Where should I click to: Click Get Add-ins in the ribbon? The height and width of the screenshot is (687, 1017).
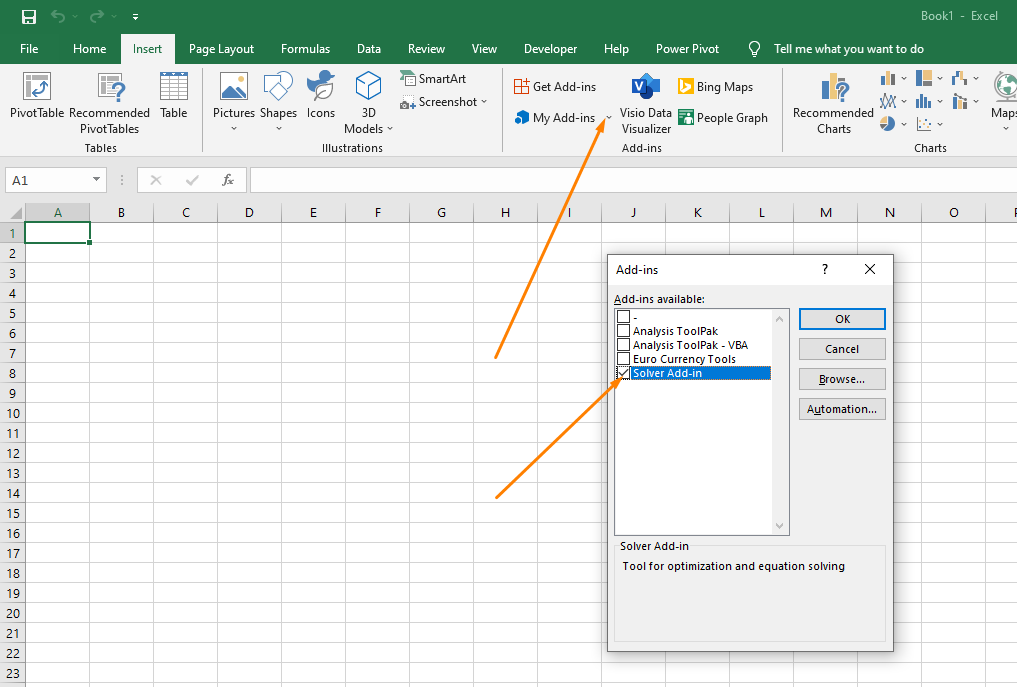555,86
